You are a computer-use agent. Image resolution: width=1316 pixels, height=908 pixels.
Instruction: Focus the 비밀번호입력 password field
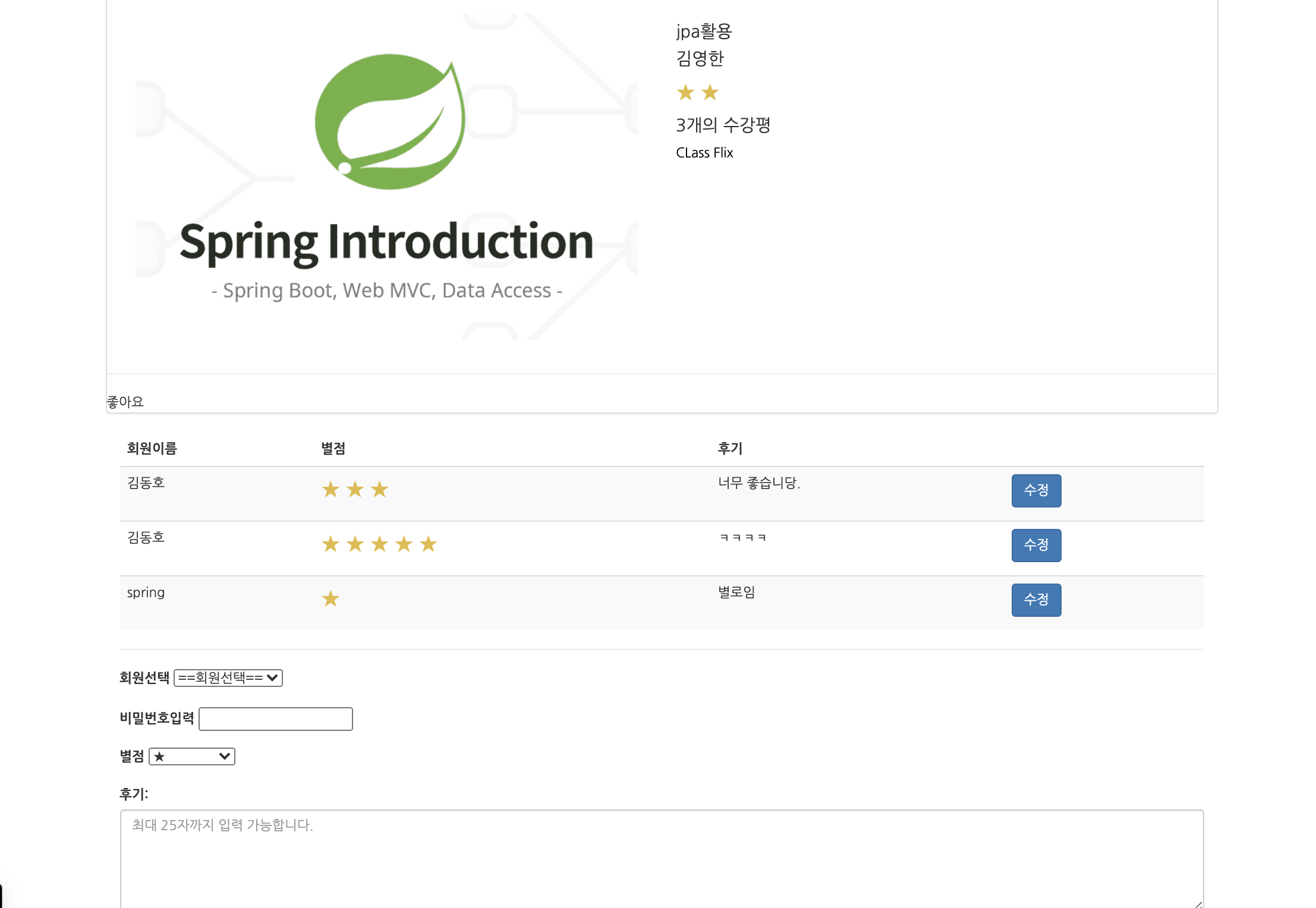(275, 719)
